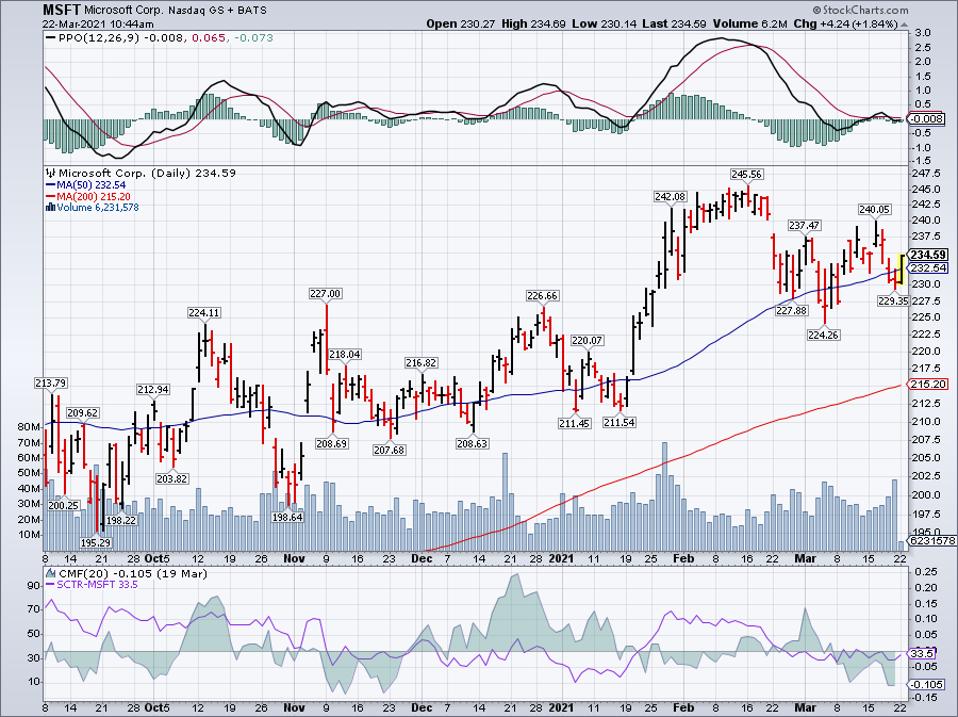Click the Nov label on the date axis
Viewport: 958px width, 717px height.
coord(293,559)
